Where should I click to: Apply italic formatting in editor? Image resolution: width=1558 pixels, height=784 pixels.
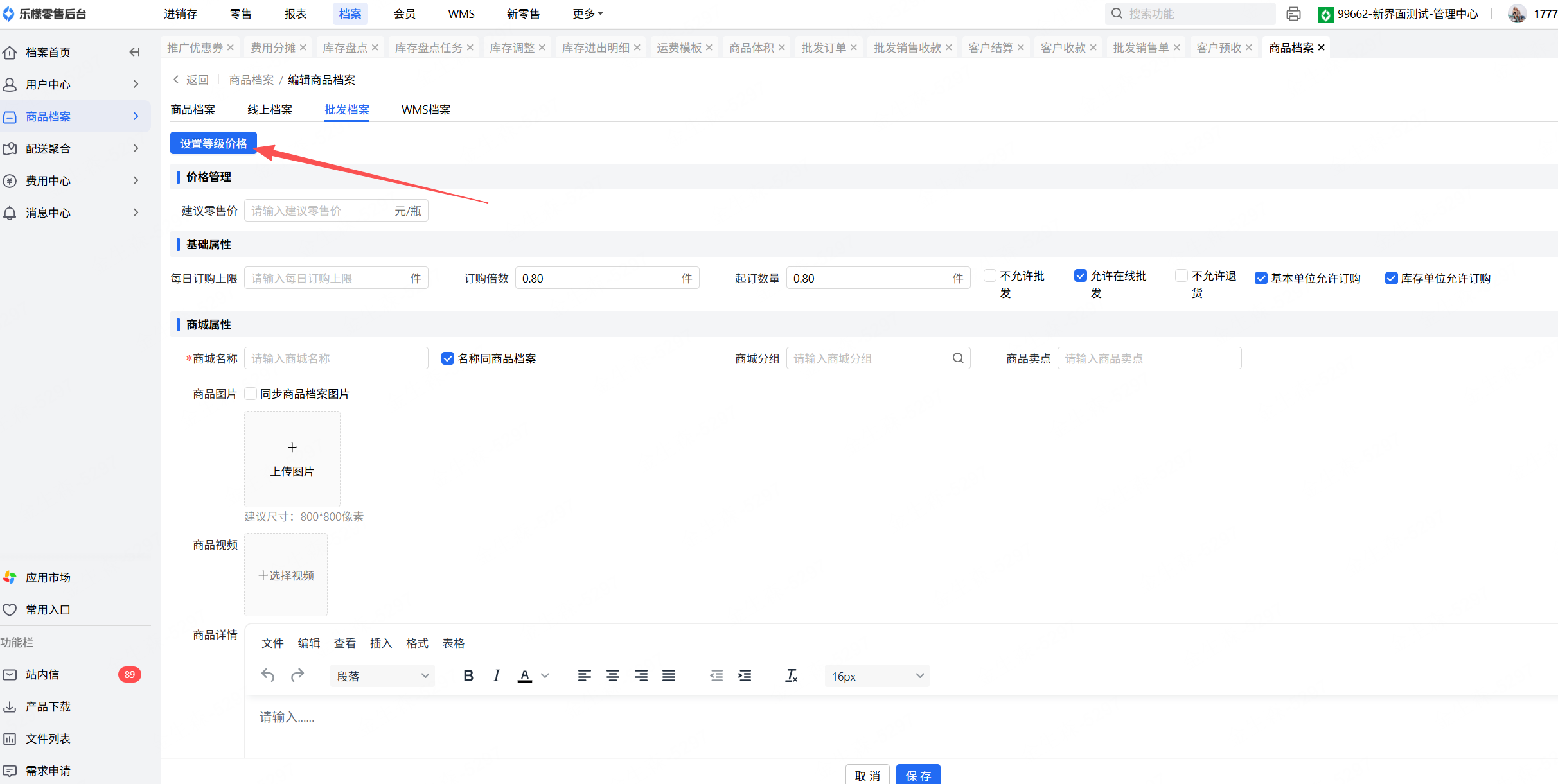tap(497, 675)
